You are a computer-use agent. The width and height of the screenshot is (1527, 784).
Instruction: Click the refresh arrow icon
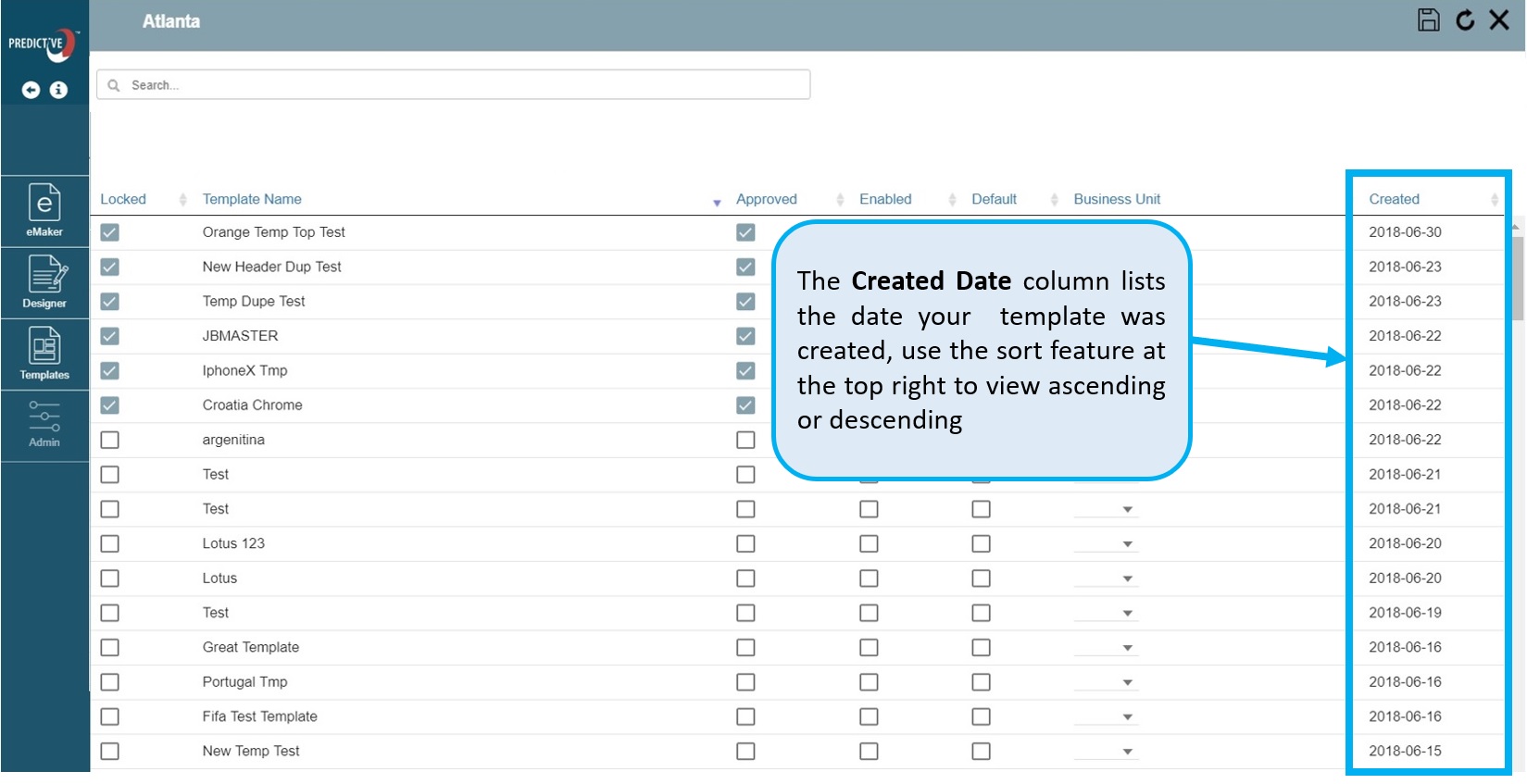click(1465, 20)
